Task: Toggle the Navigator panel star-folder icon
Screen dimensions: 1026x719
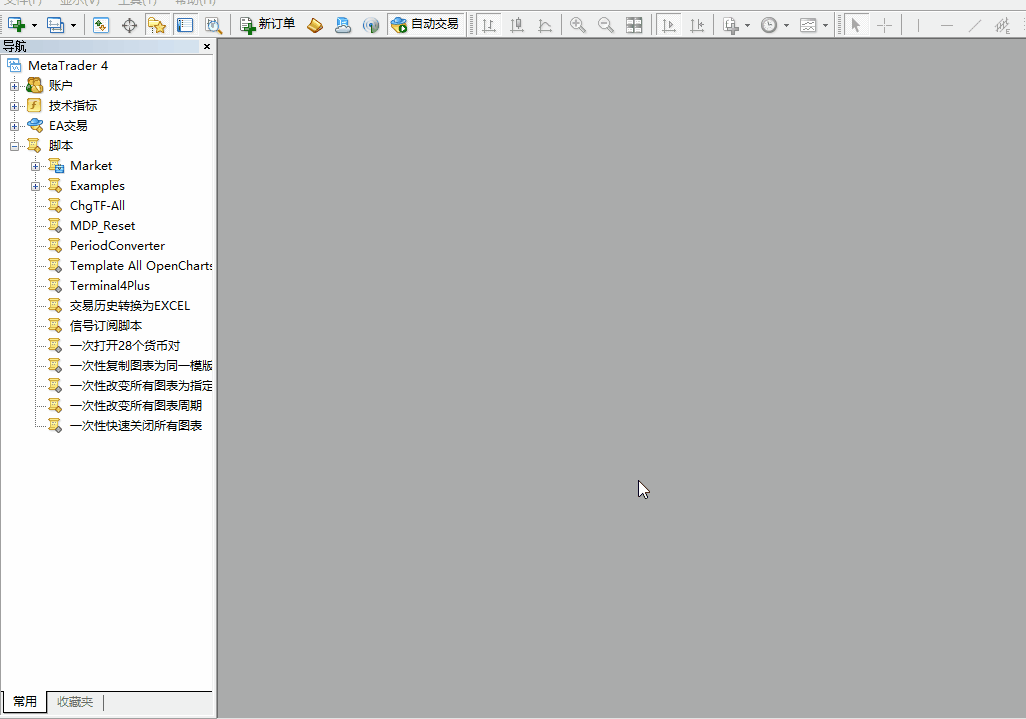Action: click(x=157, y=25)
